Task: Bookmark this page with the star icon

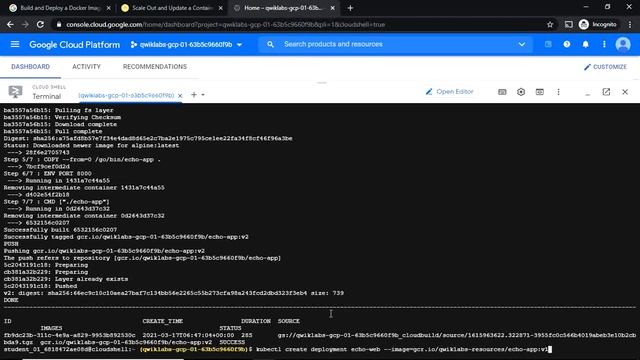Action: [550, 24]
